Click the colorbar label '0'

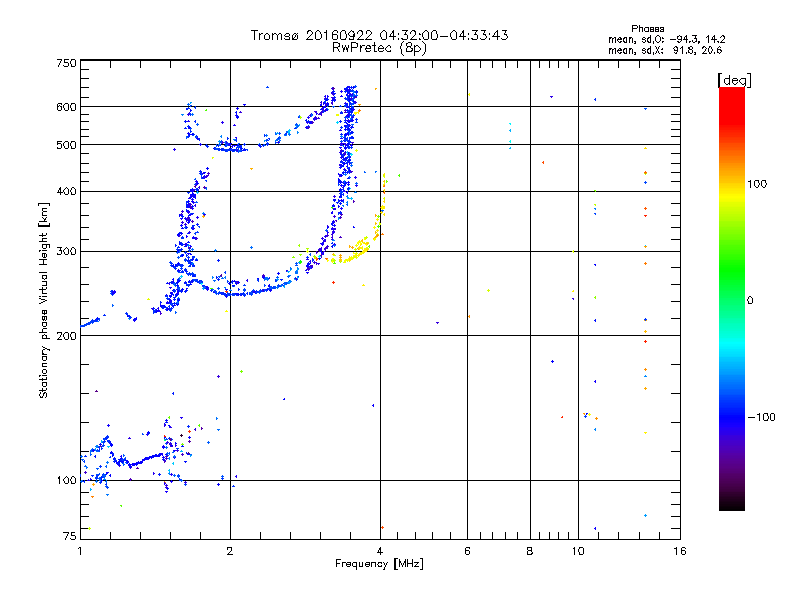click(749, 301)
